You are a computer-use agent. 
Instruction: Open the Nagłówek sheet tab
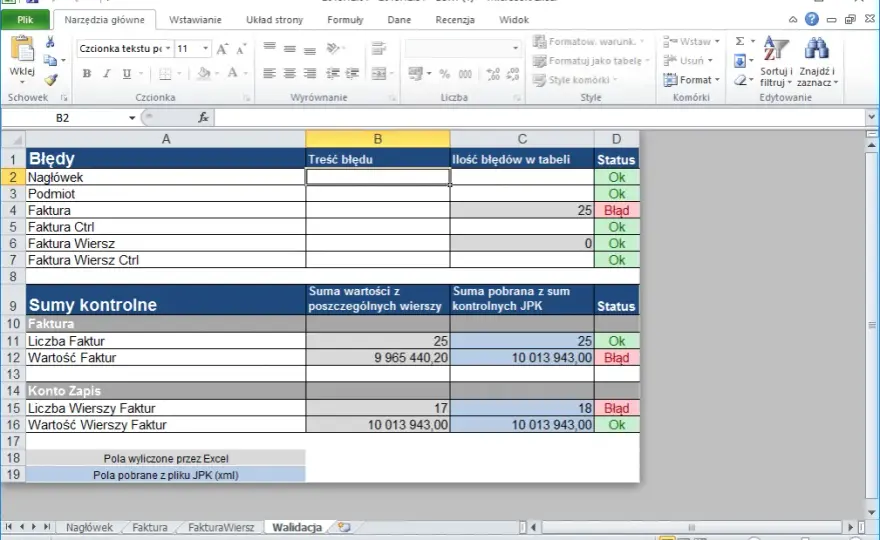tap(89, 527)
